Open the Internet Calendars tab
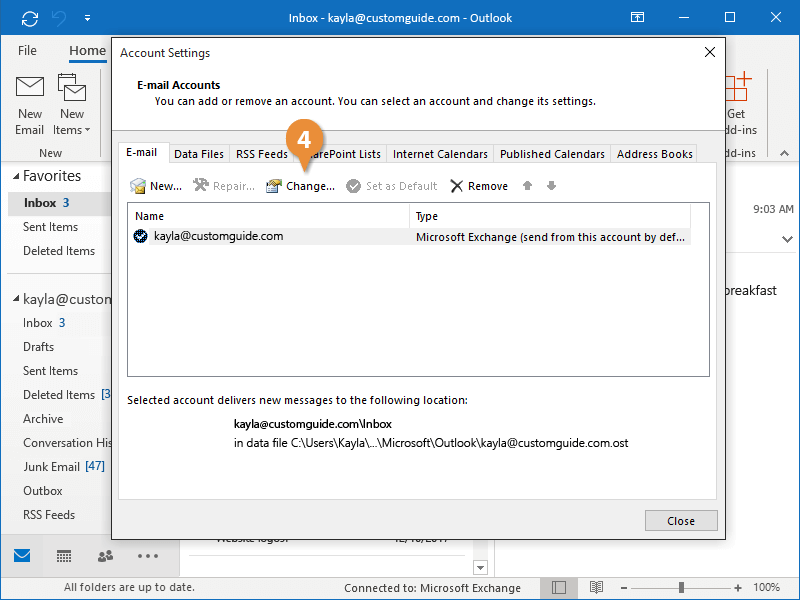The image size is (800, 600). point(440,154)
